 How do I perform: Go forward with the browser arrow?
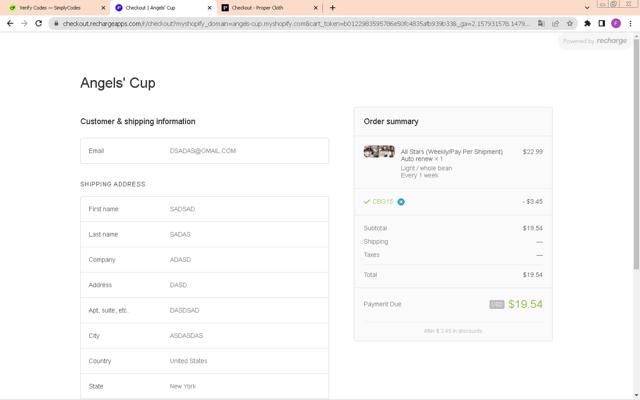(24, 24)
